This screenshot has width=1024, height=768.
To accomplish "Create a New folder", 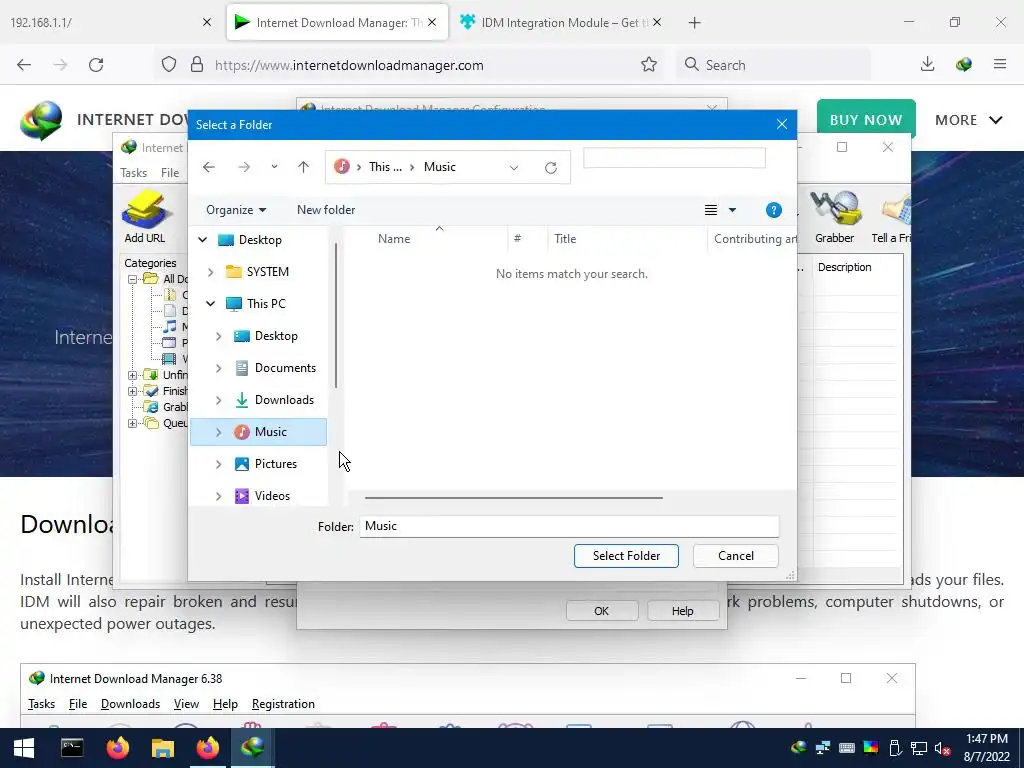I will click(x=326, y=210).
